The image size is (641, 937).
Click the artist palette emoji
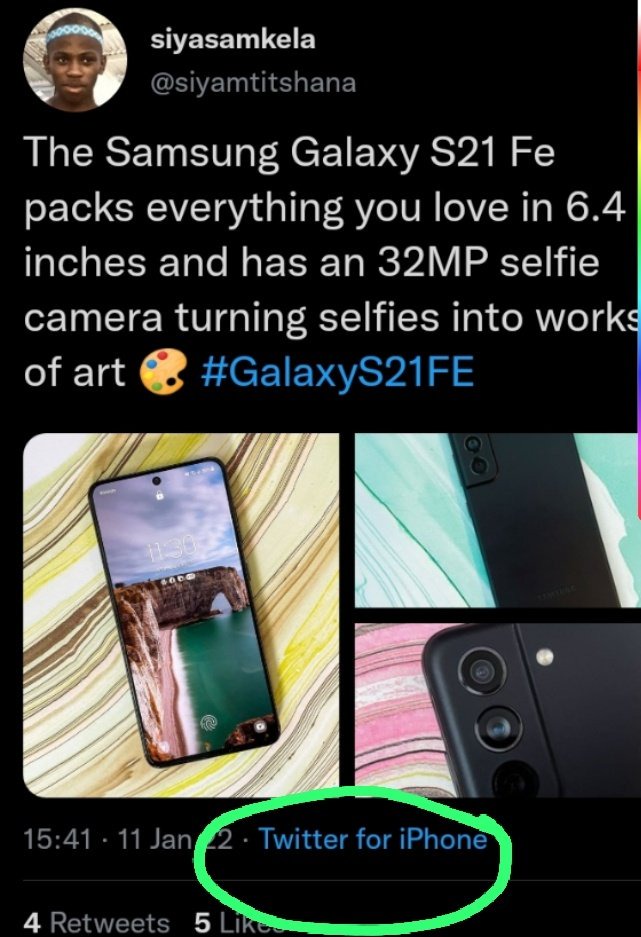(x=162, y=371)
